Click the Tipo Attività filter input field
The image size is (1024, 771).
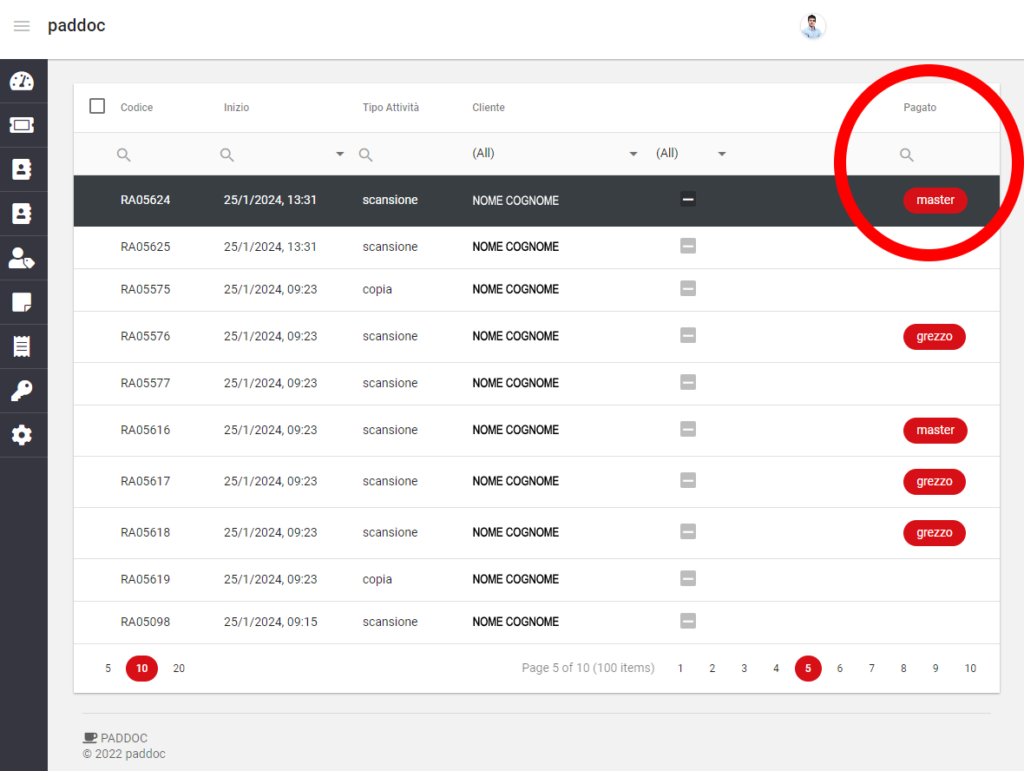click(x=409, y=155)
